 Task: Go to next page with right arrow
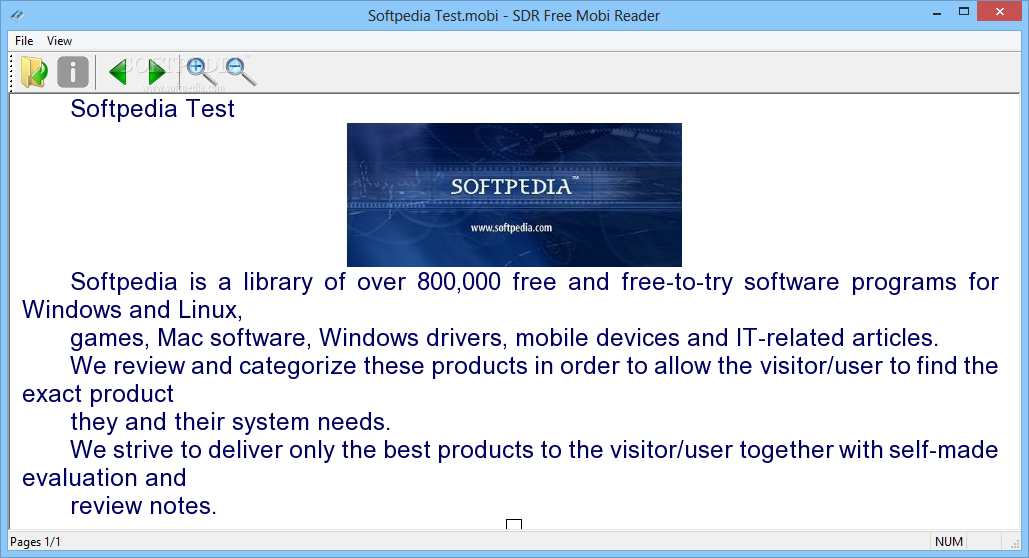click(x=156, y=72)
